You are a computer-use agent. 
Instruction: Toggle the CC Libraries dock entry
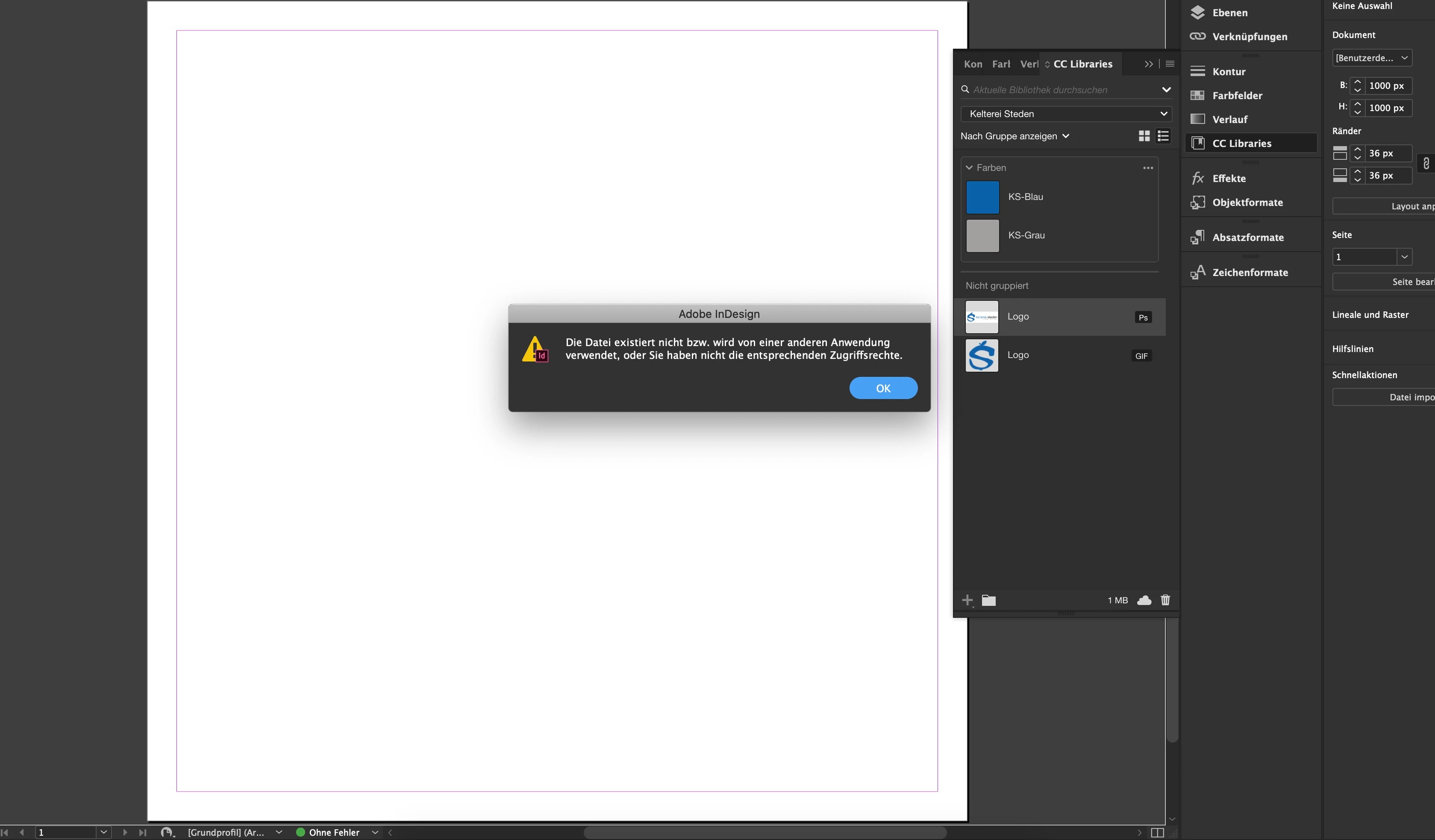point(1251,144)
